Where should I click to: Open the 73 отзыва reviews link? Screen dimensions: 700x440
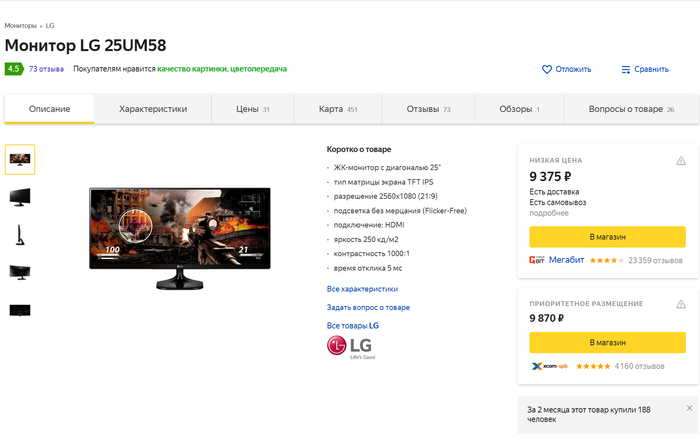point(46,69)
